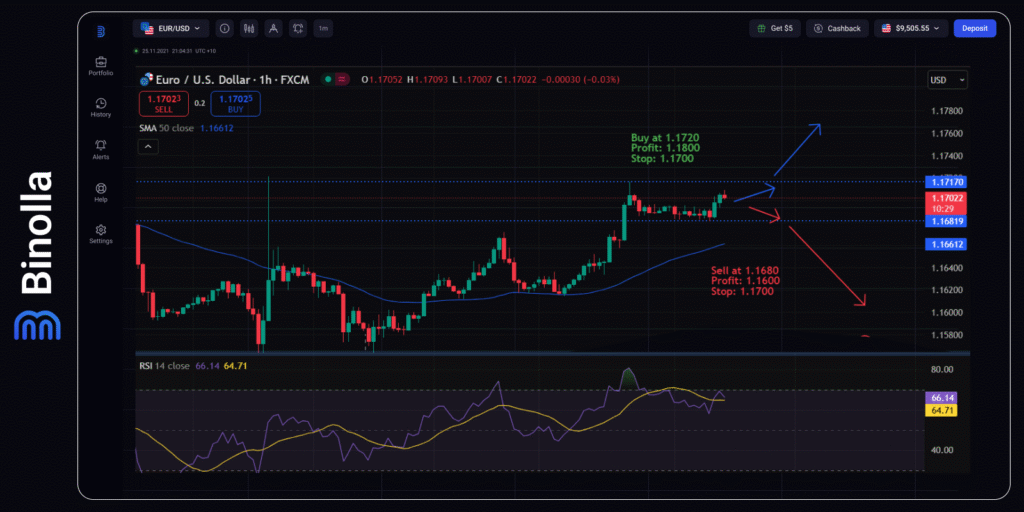Open the Help lifebuoy icon
This screenshot has height=512, width=1024.
[100, 188]
